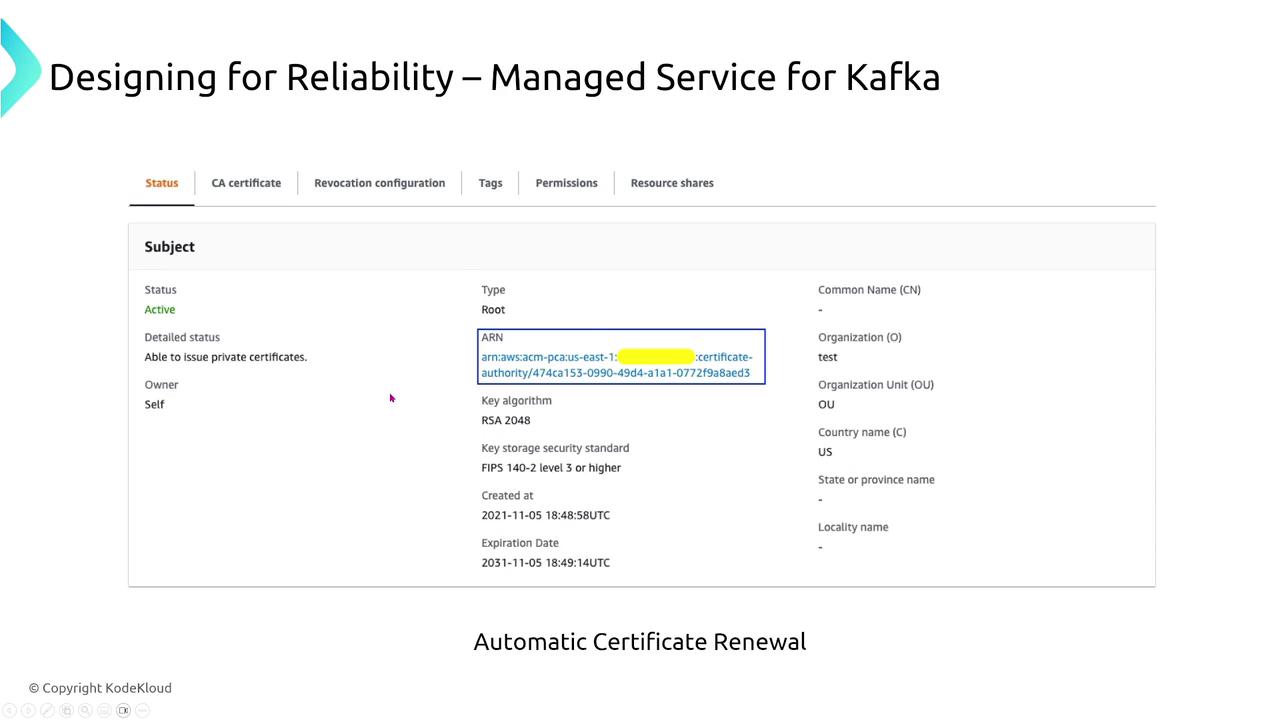This screenshot has height=720, width=1280.
Task: Click the green Active status text
Action: coord(160,310)
